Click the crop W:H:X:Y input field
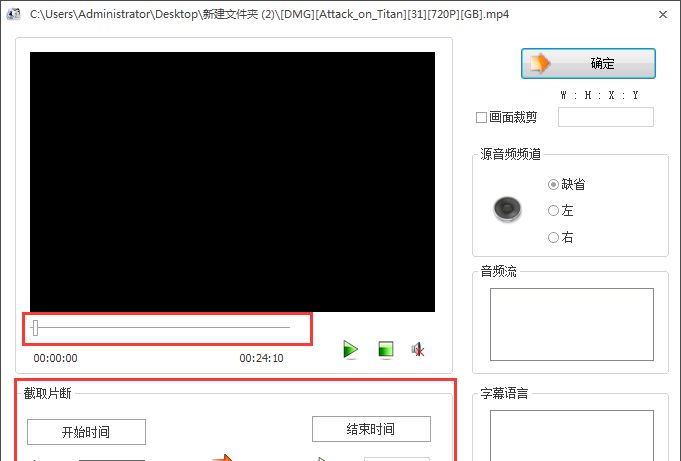This screenshot has height=461, width=681. coord(605,117)
